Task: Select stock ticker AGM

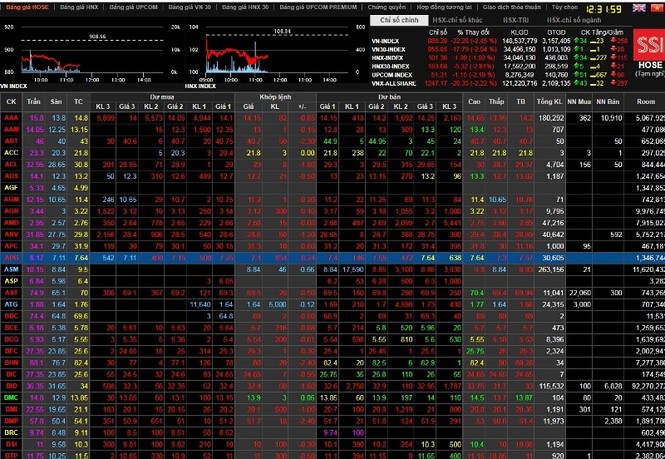Action: pos(11,199)
